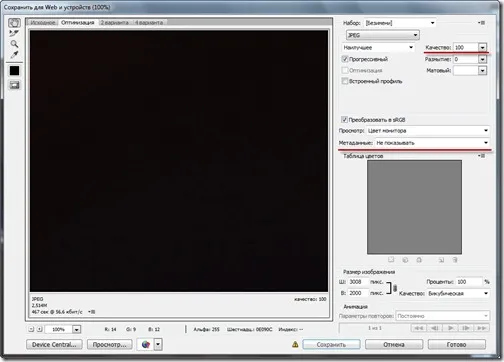Click the Отмена cancel button
504x362 pixels.
pyautogui.click(x=394, y=344)
